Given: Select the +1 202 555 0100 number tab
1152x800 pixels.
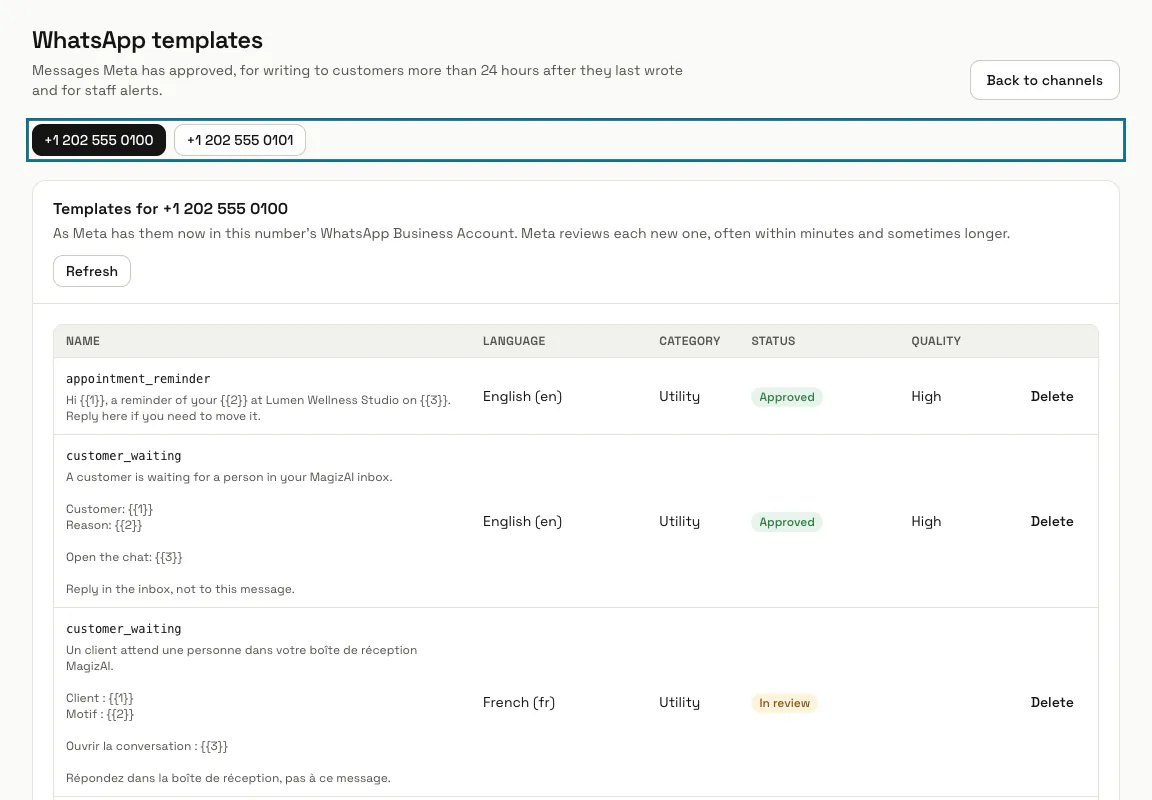Looking at the screenshot, I should 98,140.
